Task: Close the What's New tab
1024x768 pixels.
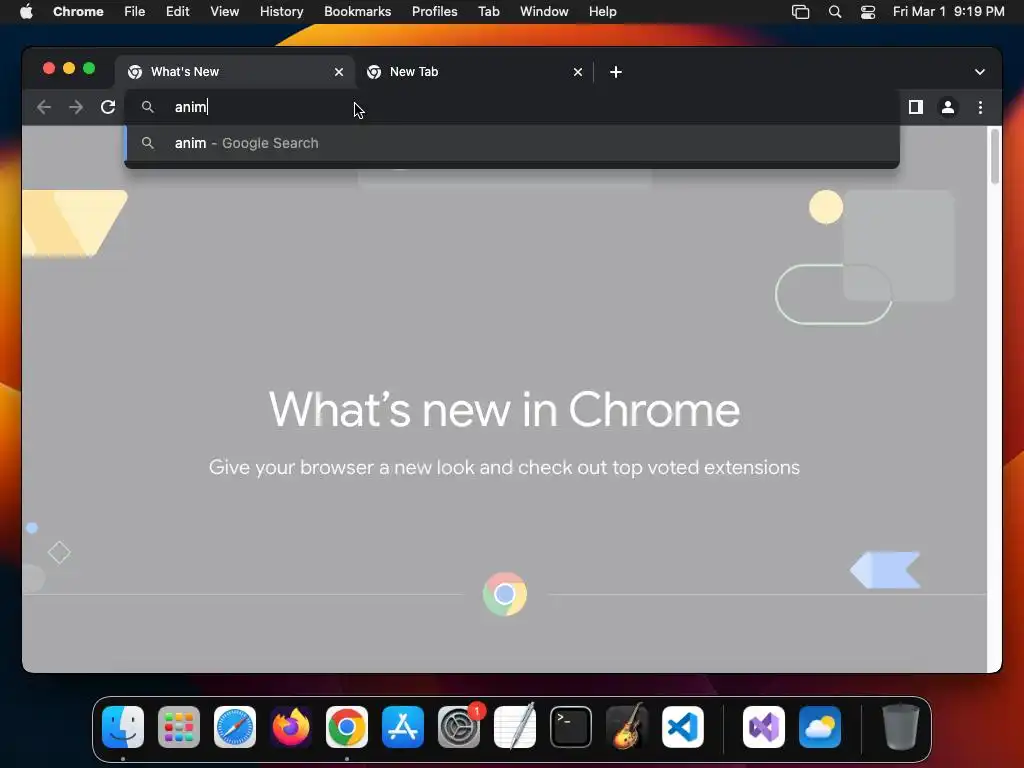Action: point(339,72)
